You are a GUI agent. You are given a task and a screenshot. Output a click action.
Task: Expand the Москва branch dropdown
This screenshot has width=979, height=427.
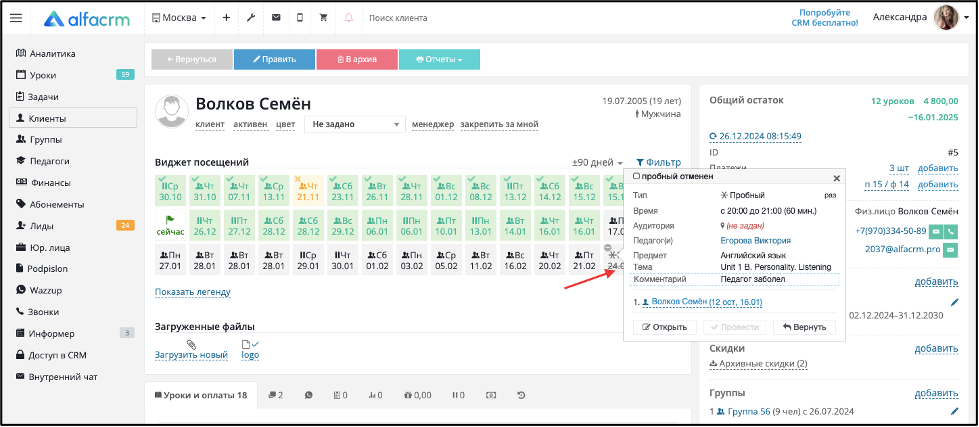[x=179, y=18]
